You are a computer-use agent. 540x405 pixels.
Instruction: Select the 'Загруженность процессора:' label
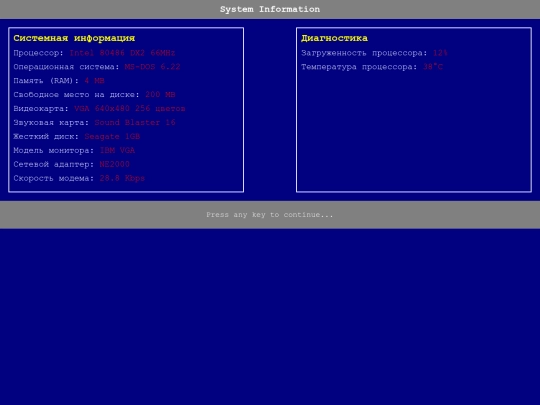[x=364, y=53]
